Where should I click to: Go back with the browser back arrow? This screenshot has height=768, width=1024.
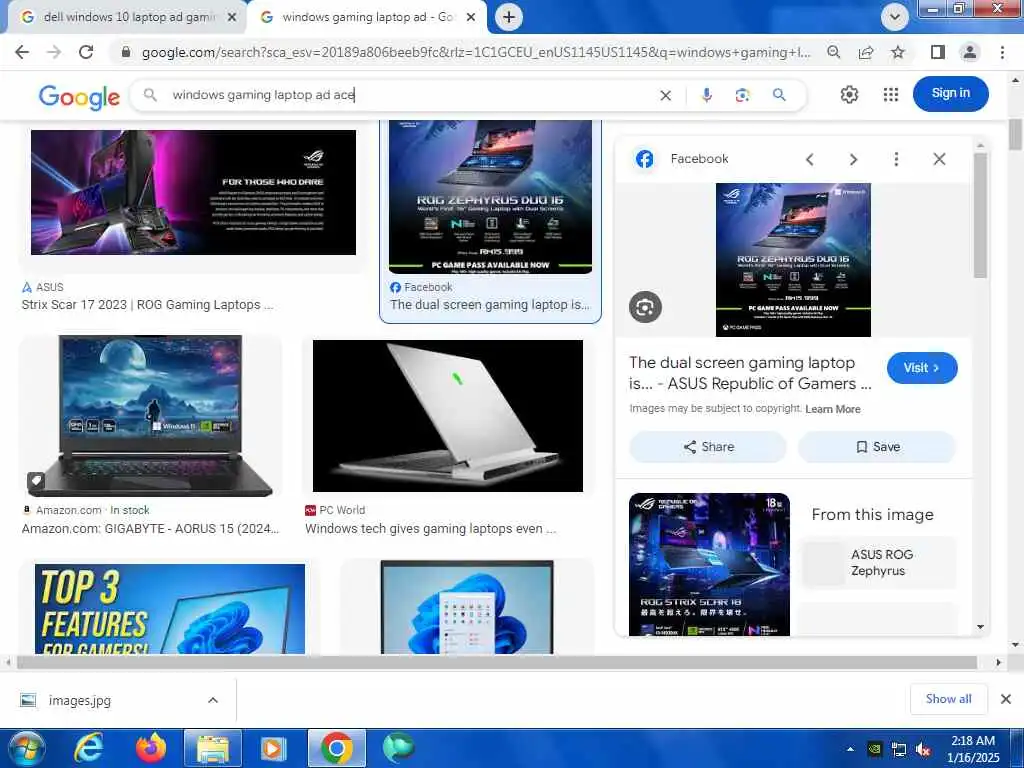tap(22, 52)
